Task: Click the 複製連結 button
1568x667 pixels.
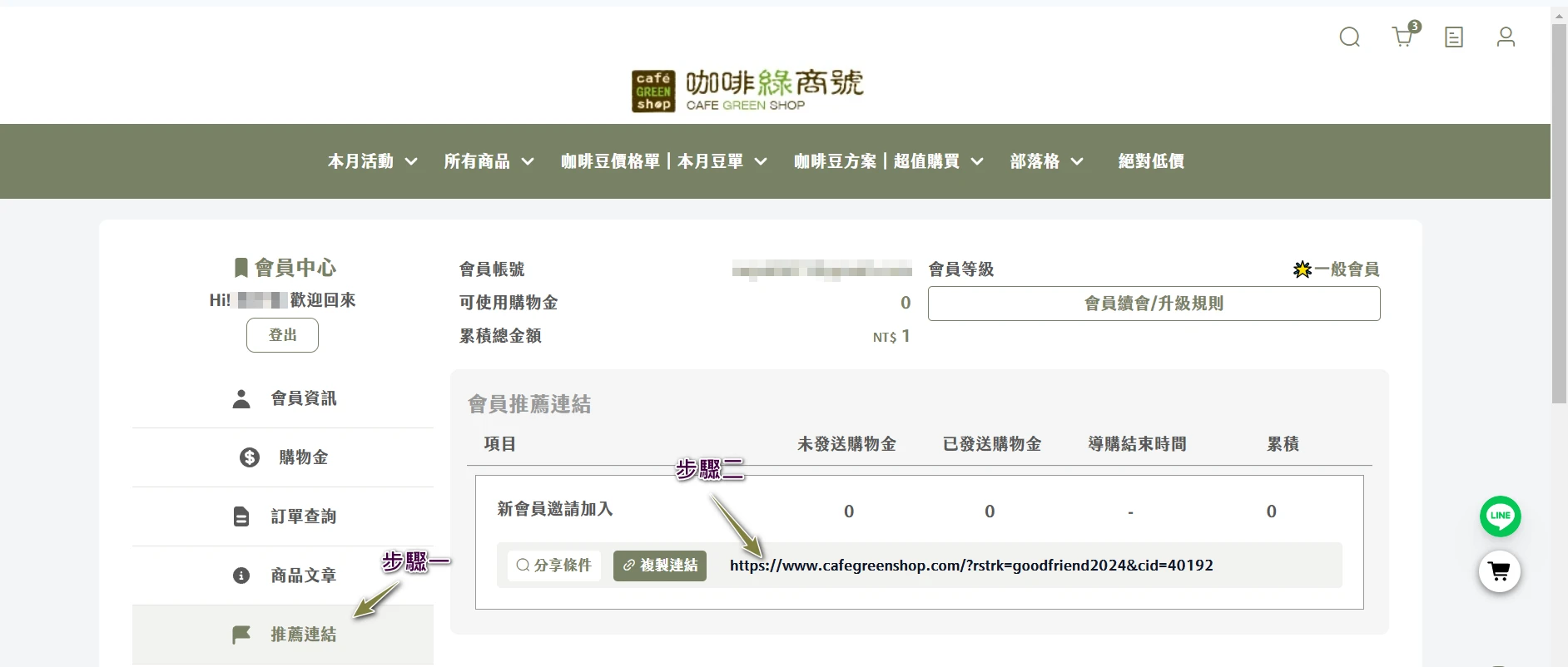Action: [660, 566]
